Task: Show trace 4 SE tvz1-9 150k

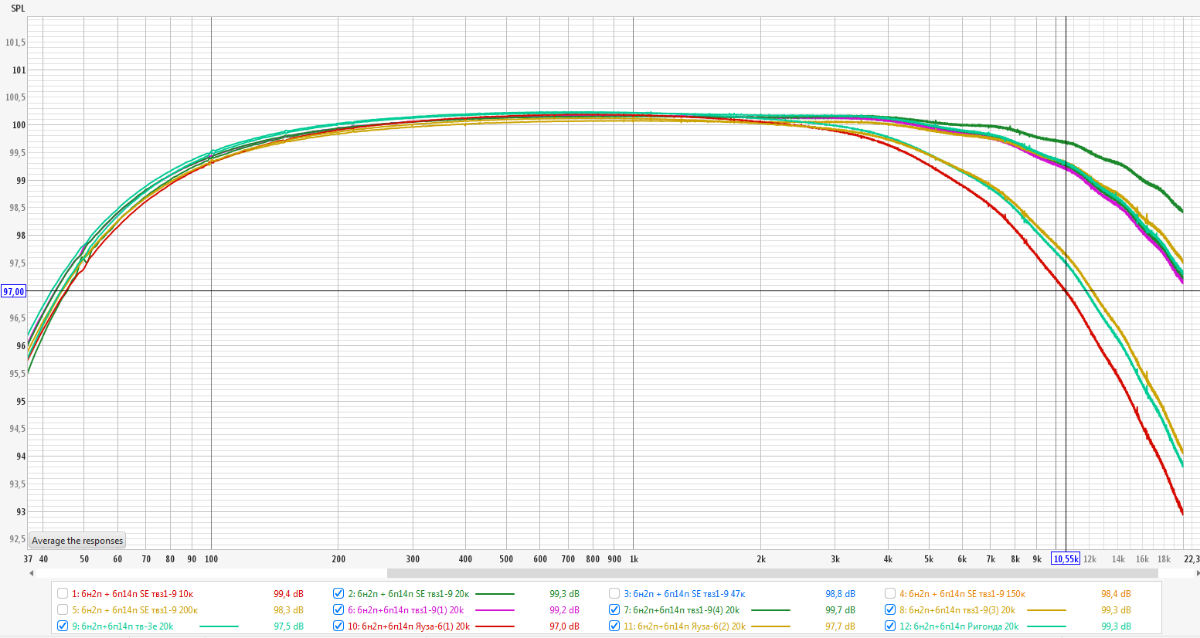Action: [x=891, y=592]
